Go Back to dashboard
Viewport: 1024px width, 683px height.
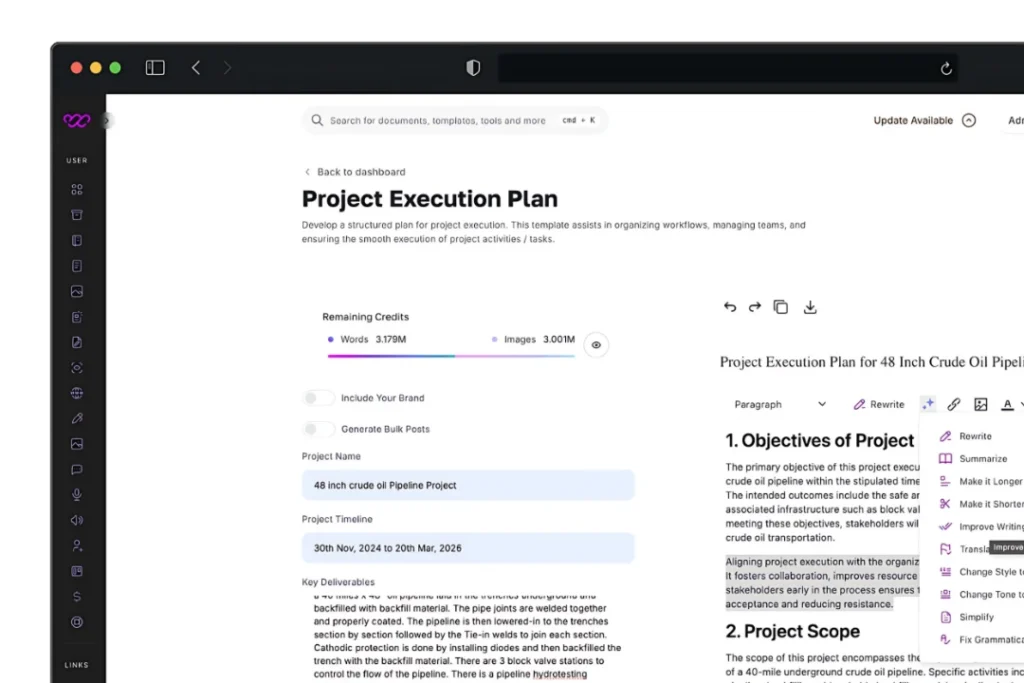[355, 172]
